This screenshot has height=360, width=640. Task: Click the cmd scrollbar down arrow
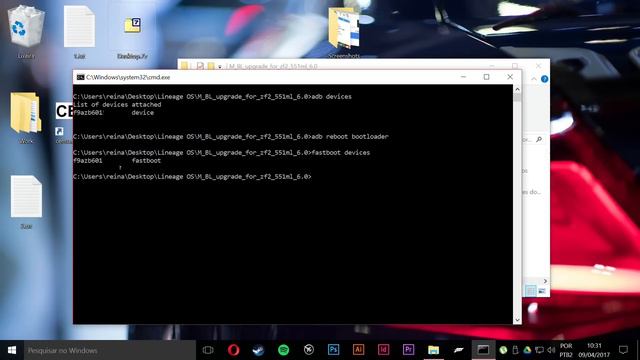pos(517,320)
